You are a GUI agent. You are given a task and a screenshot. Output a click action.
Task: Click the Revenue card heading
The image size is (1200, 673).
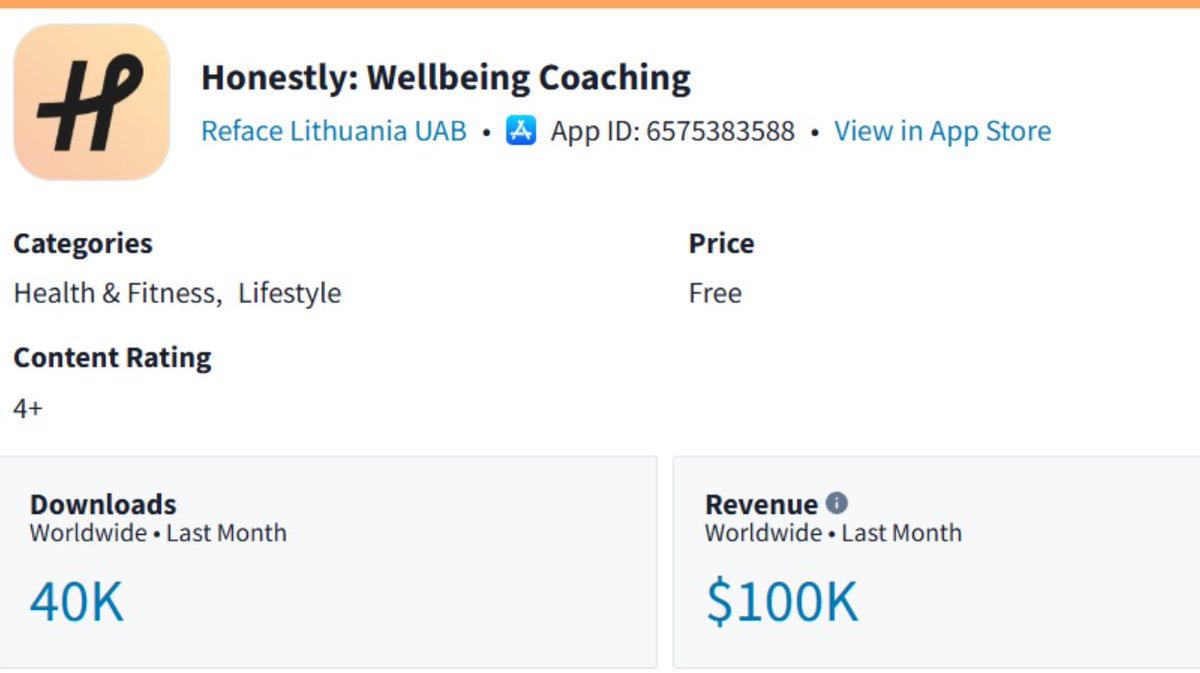[x=762, y=504]
